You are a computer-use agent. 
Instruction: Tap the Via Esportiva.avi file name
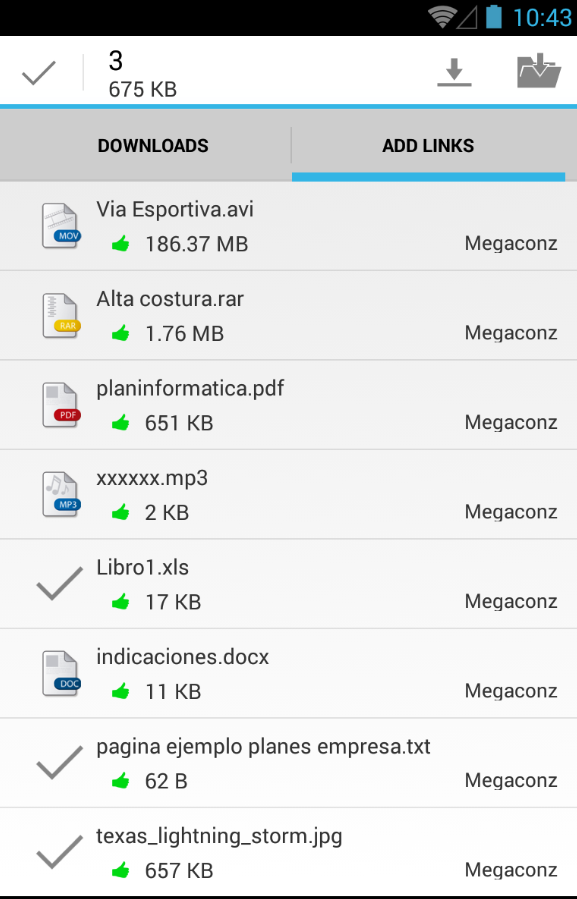point(175,209)
